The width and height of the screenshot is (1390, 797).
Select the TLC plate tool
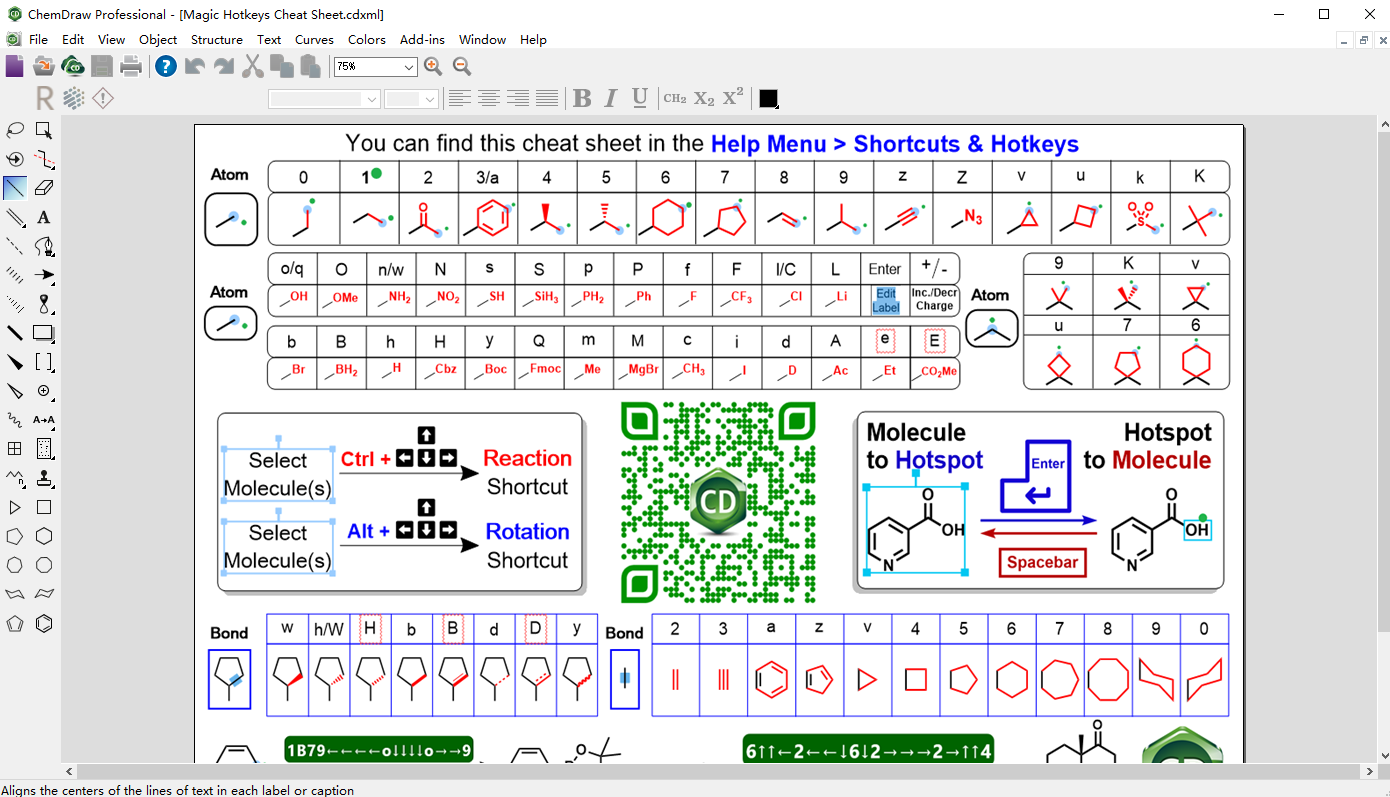43,448
